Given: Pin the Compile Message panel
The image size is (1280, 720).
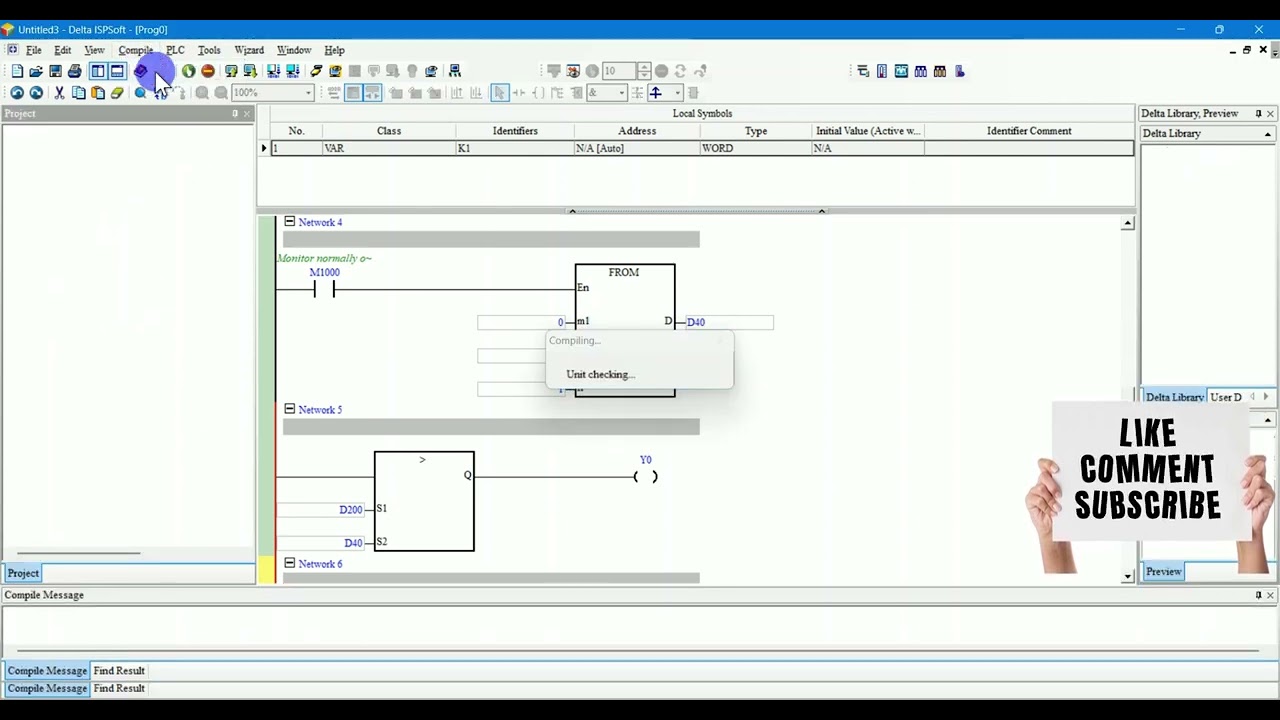Looking at the screenshot, I should coord(1258,595).
